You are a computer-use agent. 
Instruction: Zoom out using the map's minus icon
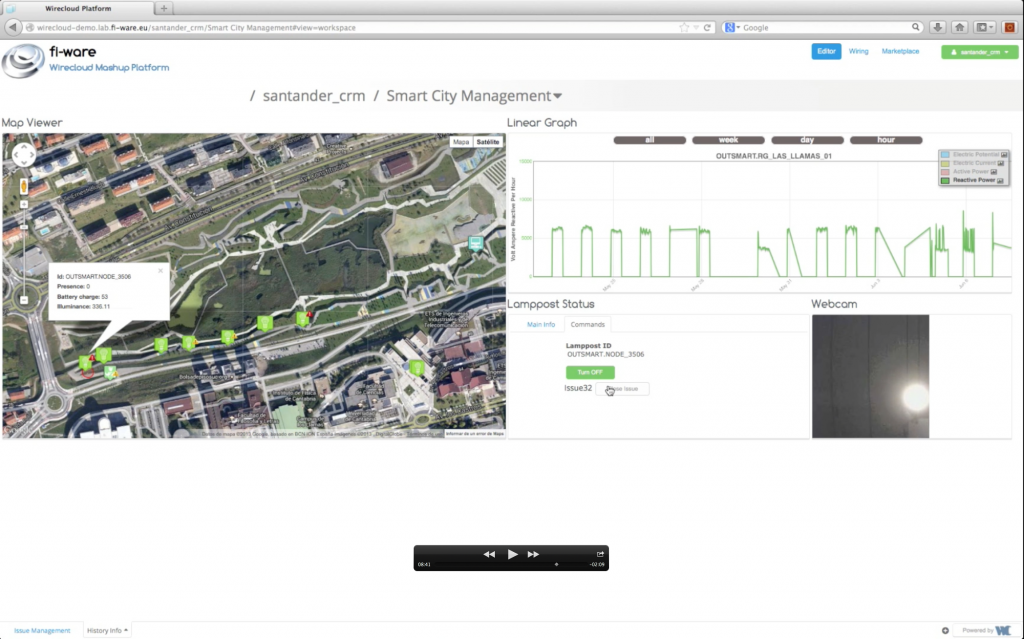point(23,299)
